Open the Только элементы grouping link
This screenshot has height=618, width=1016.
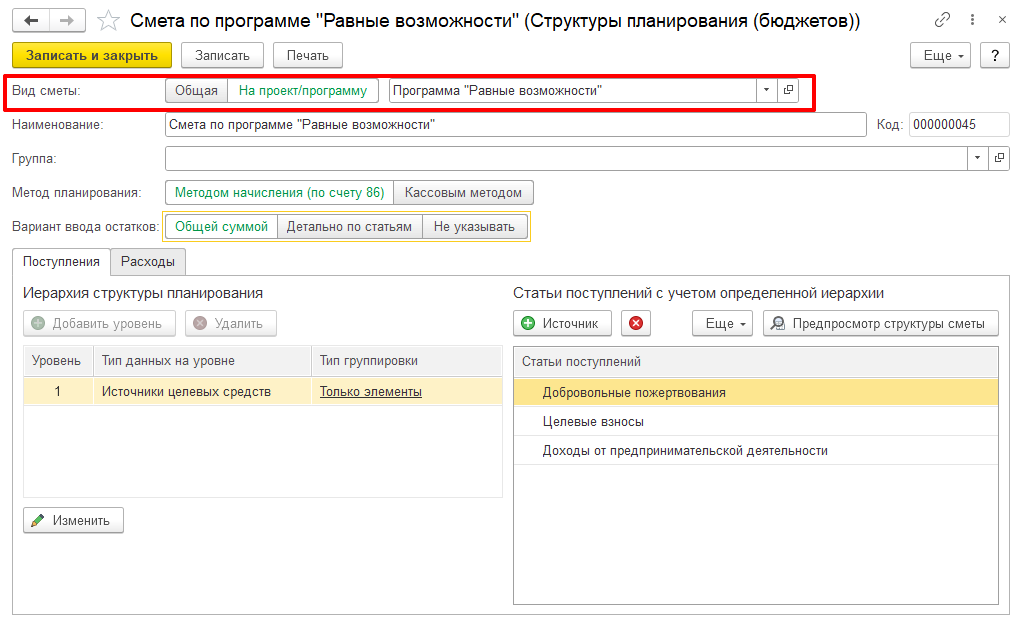[x=370, y=392]
